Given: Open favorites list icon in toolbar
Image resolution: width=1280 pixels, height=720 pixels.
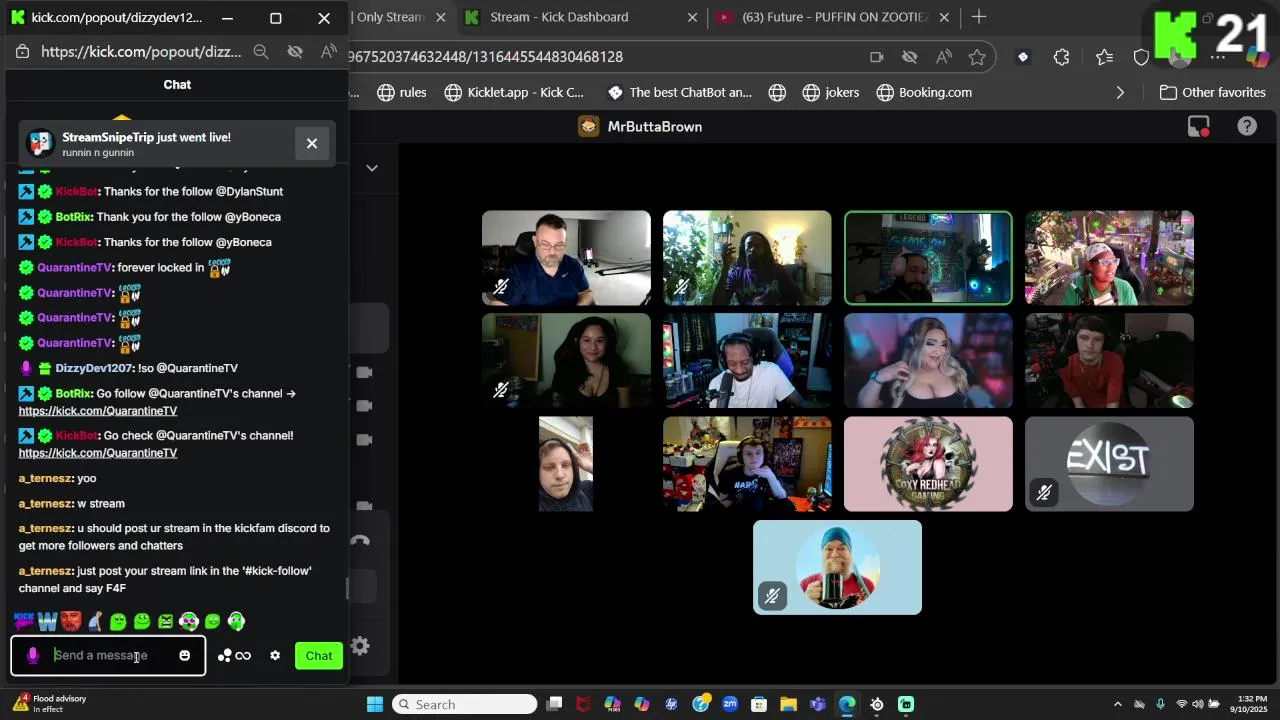Looking at the screenshot, I should (1104, 57).
